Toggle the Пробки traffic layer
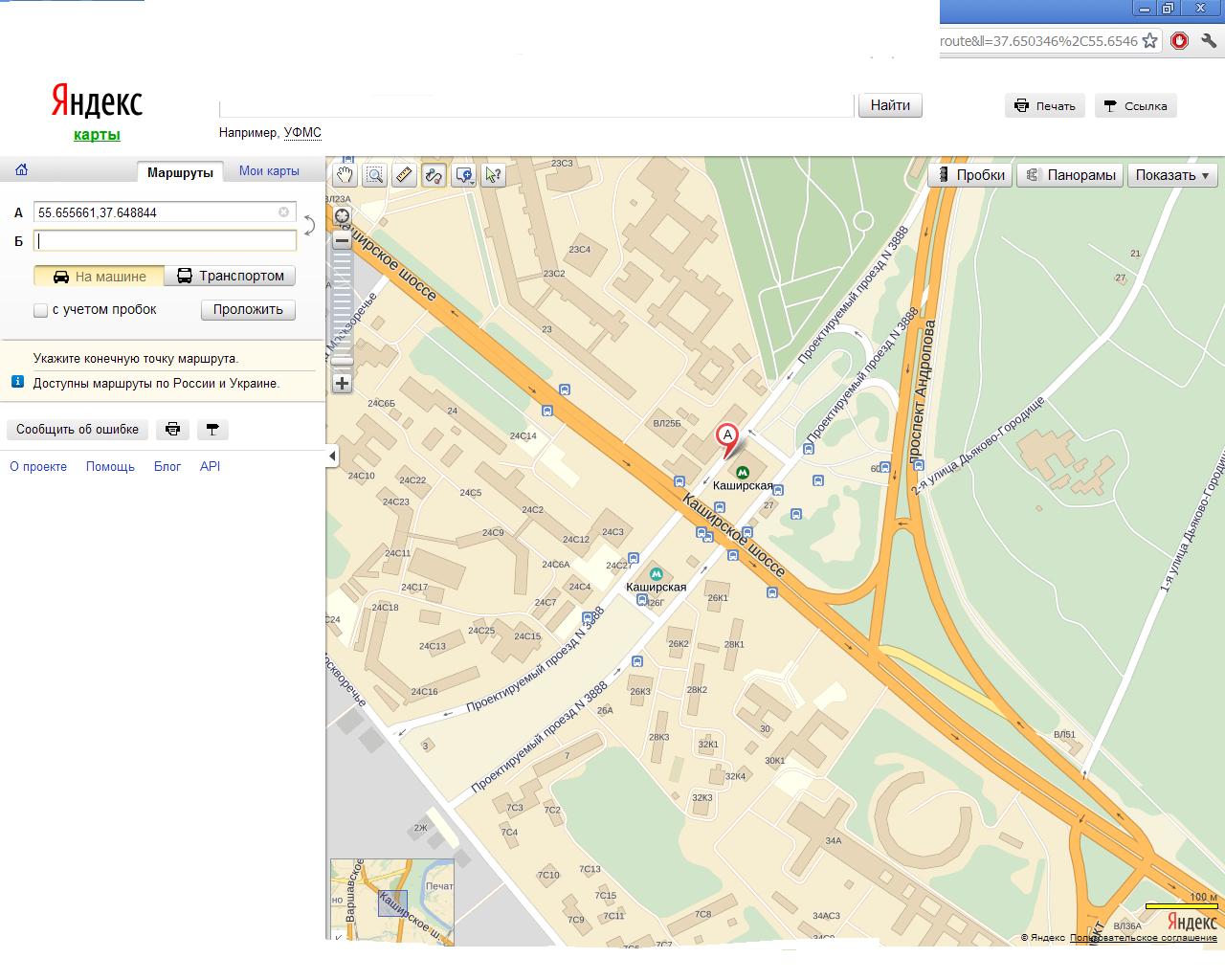The image size is (1225, 980). pos(971,175)
